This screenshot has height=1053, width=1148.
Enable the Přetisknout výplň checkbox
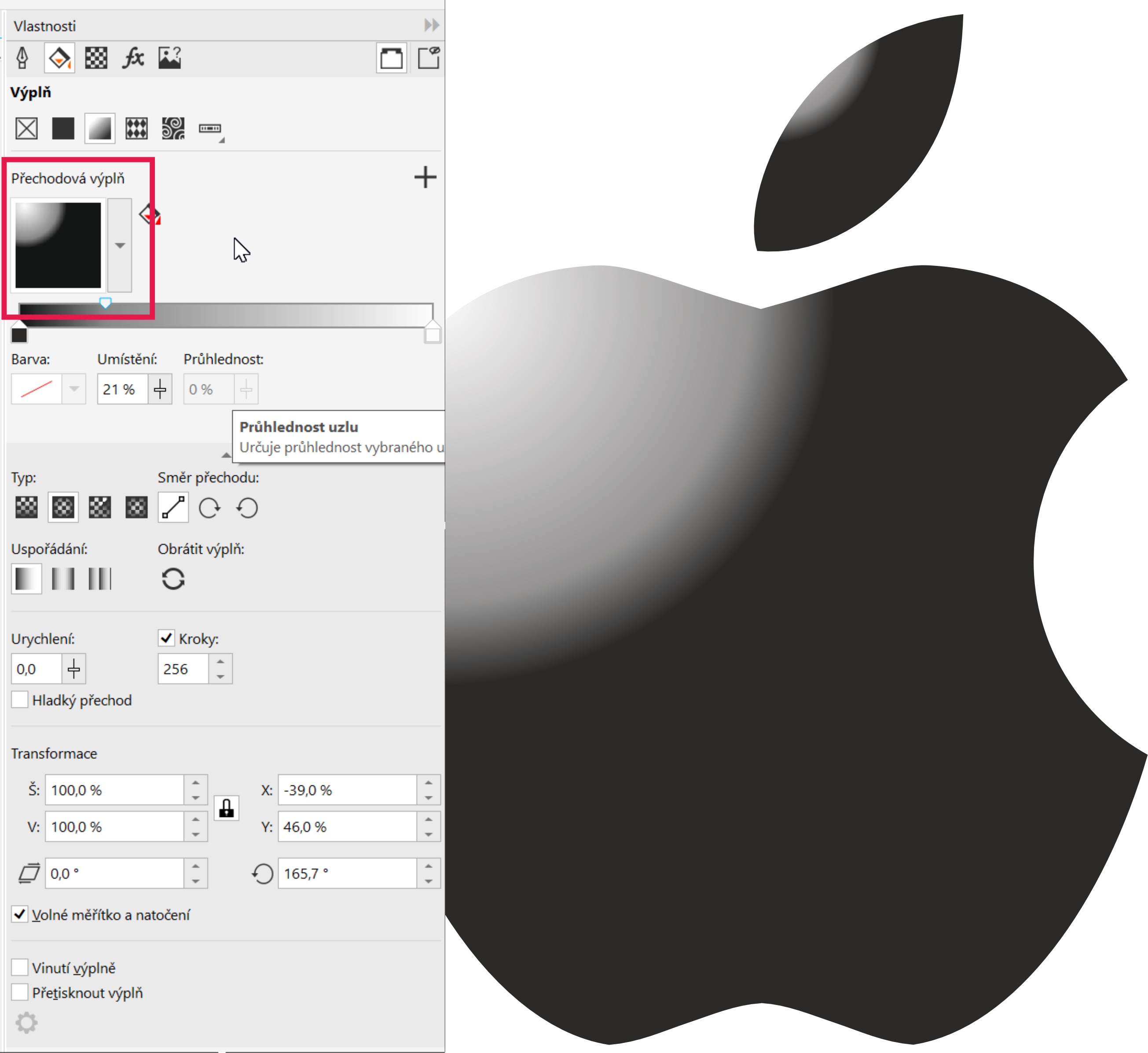click(x=20, y=992)
